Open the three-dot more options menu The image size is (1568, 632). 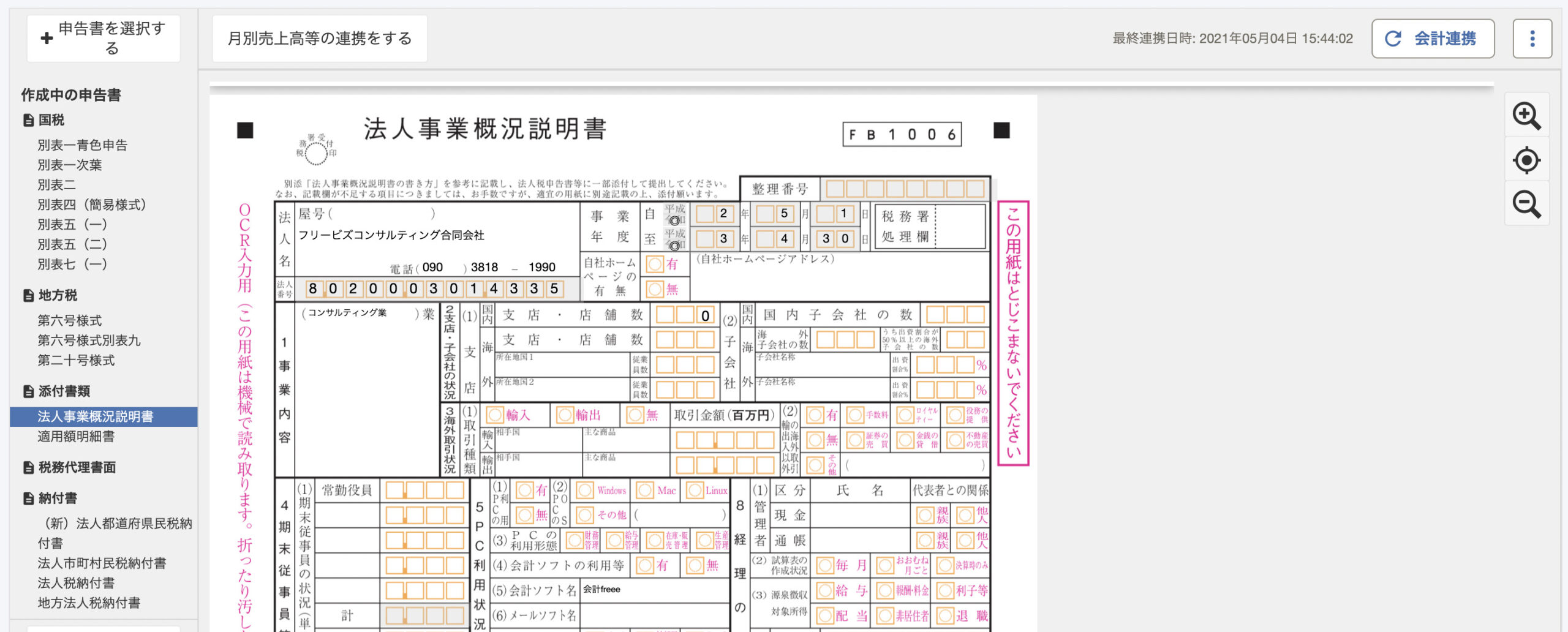coord(1532,39)
